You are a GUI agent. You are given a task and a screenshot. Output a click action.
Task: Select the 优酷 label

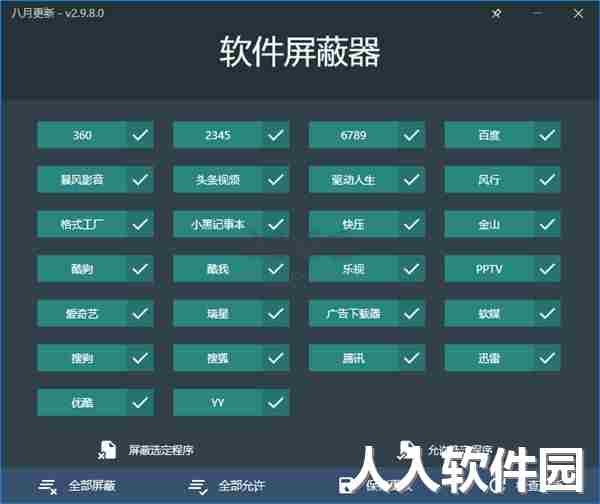(x=82, y=403)
